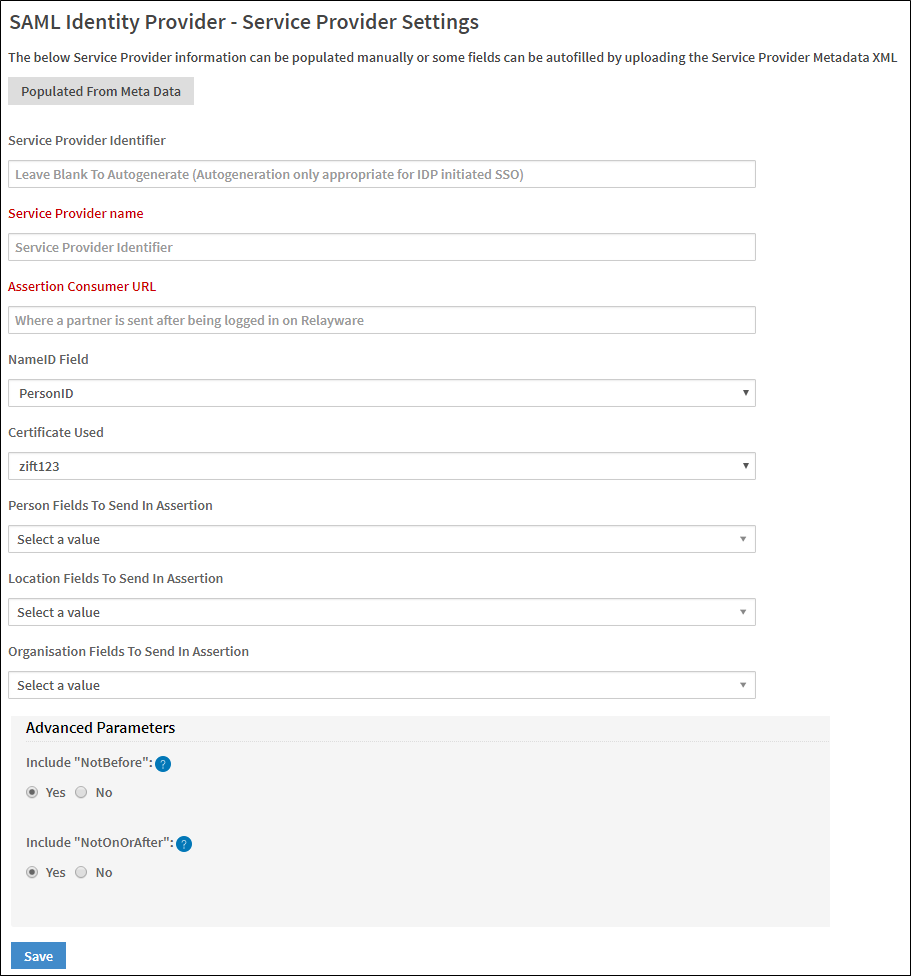Viewport: 911px width, 976px height.
Task: Open the Certificate Used dropdown showing zift123
Action: pos(380,466)
